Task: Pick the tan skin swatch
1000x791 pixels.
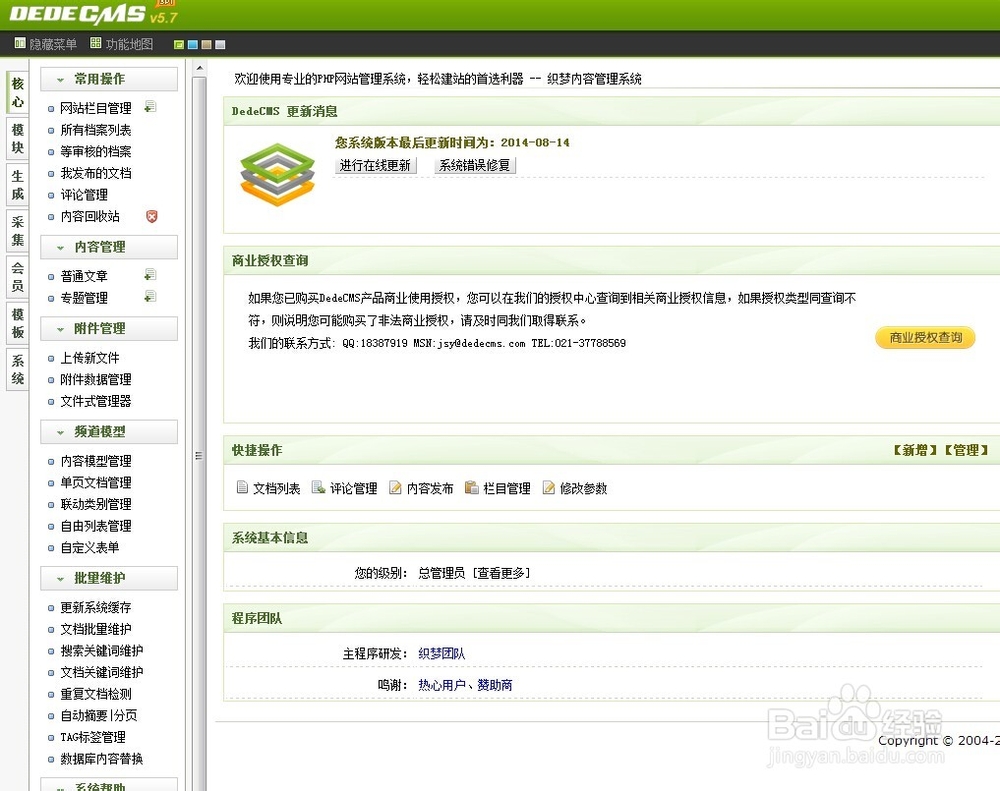Action: (207, 45)
